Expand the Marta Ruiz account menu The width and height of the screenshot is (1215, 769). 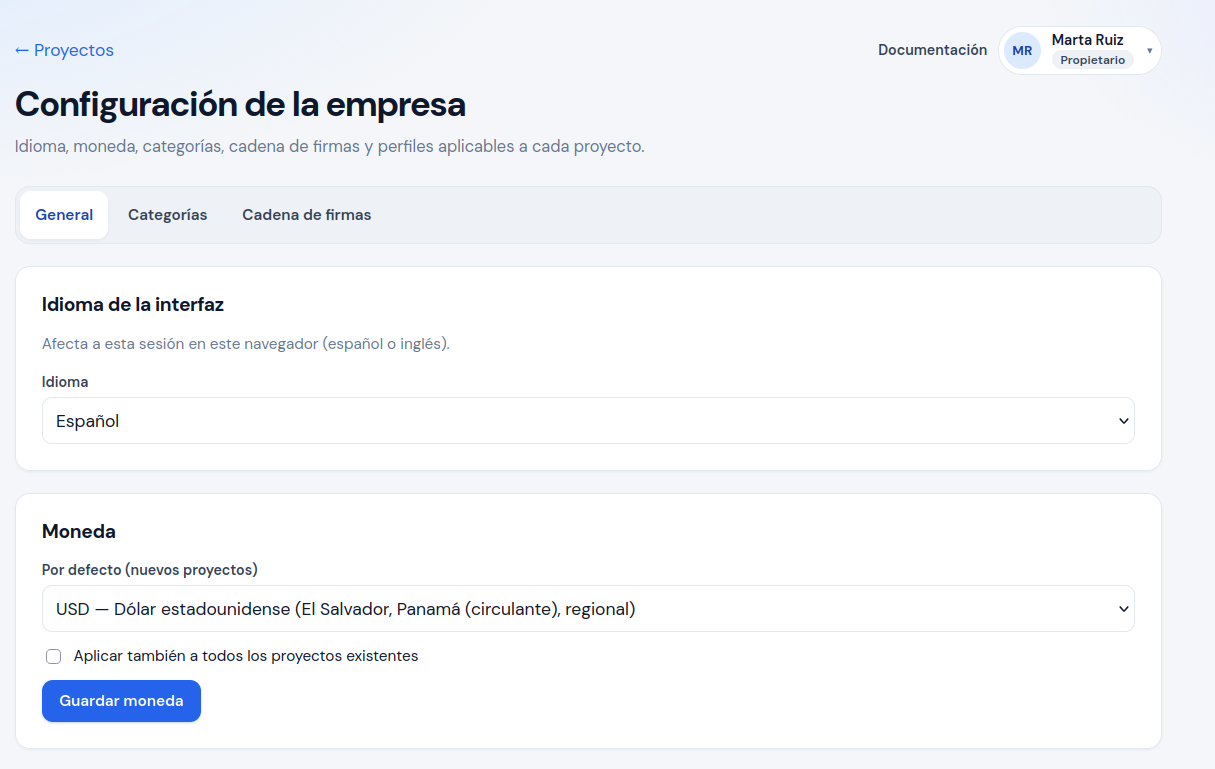point(1080,50)
